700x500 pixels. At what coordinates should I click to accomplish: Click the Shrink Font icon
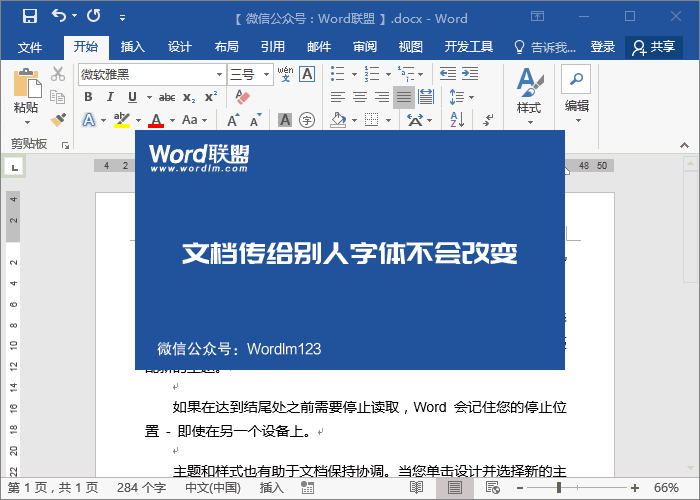255,120
